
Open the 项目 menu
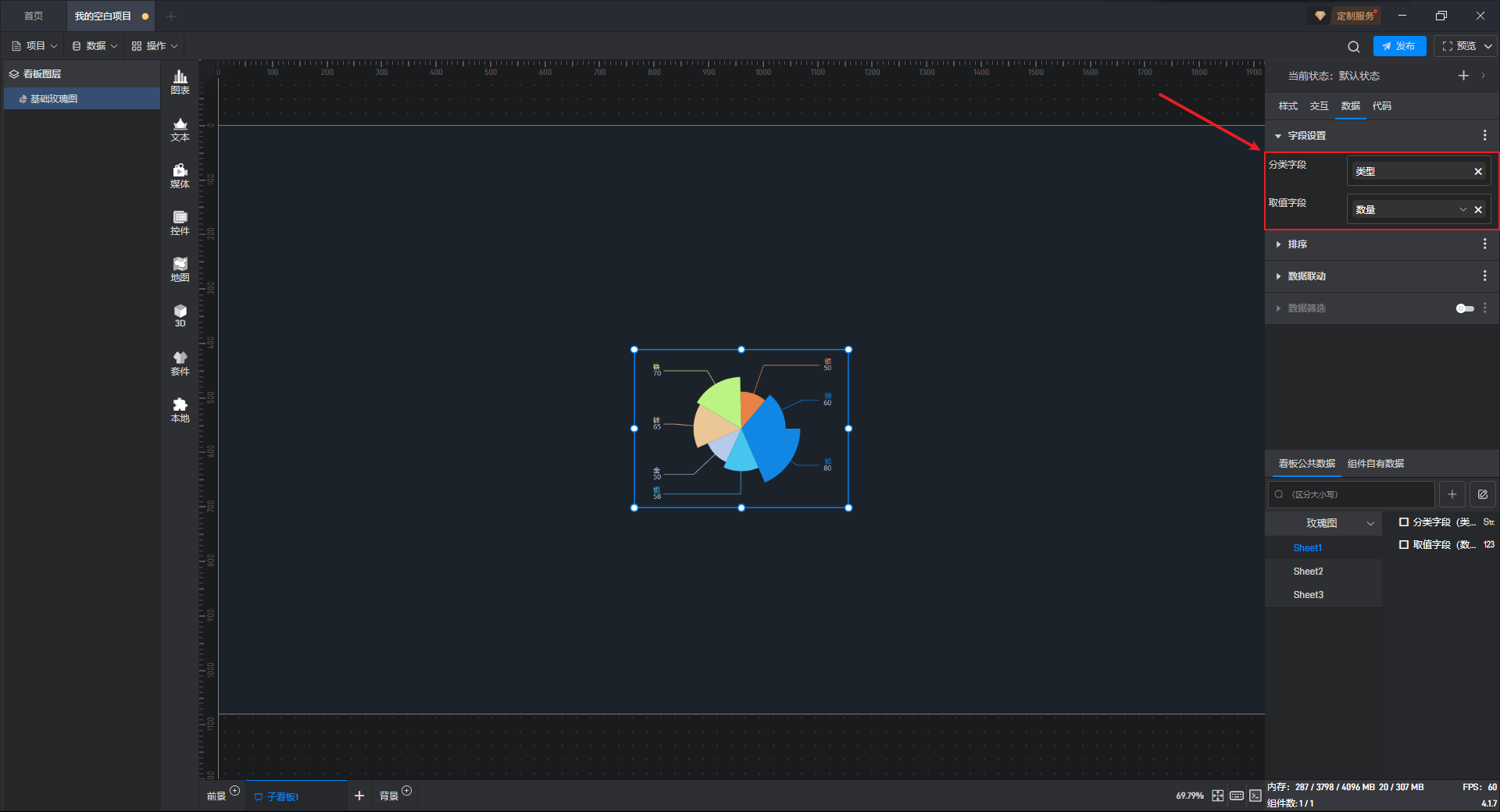34,46
